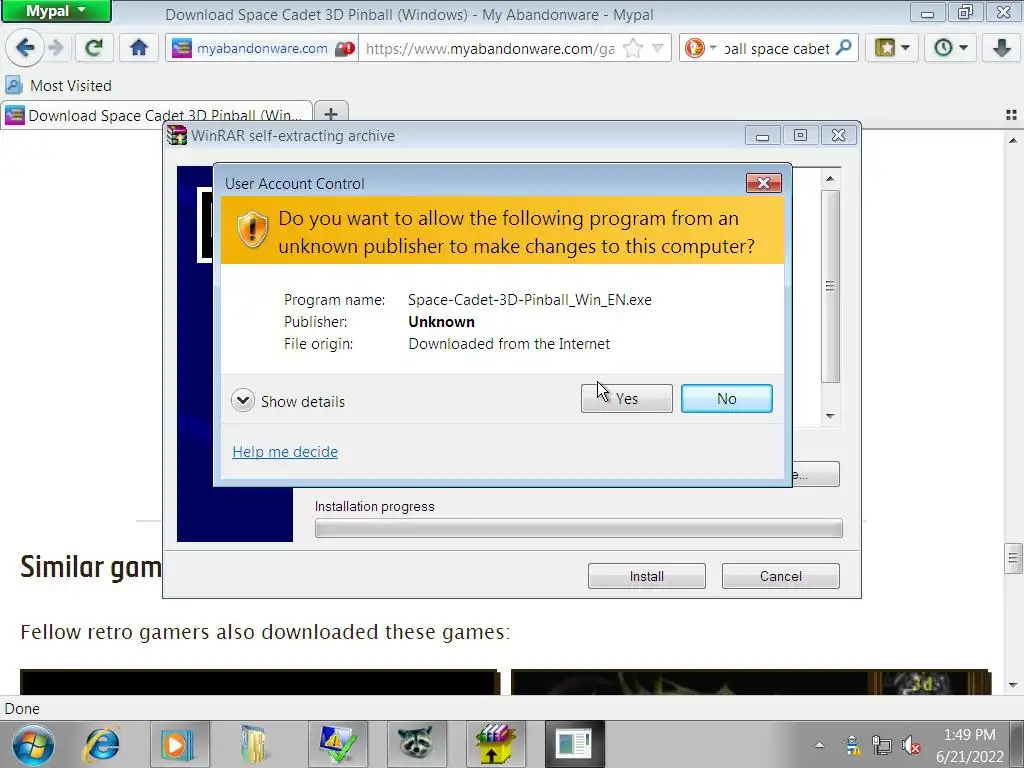Open the Bookmarks menu button
This screenshot has height=768, width=1024.
(892, 48)
